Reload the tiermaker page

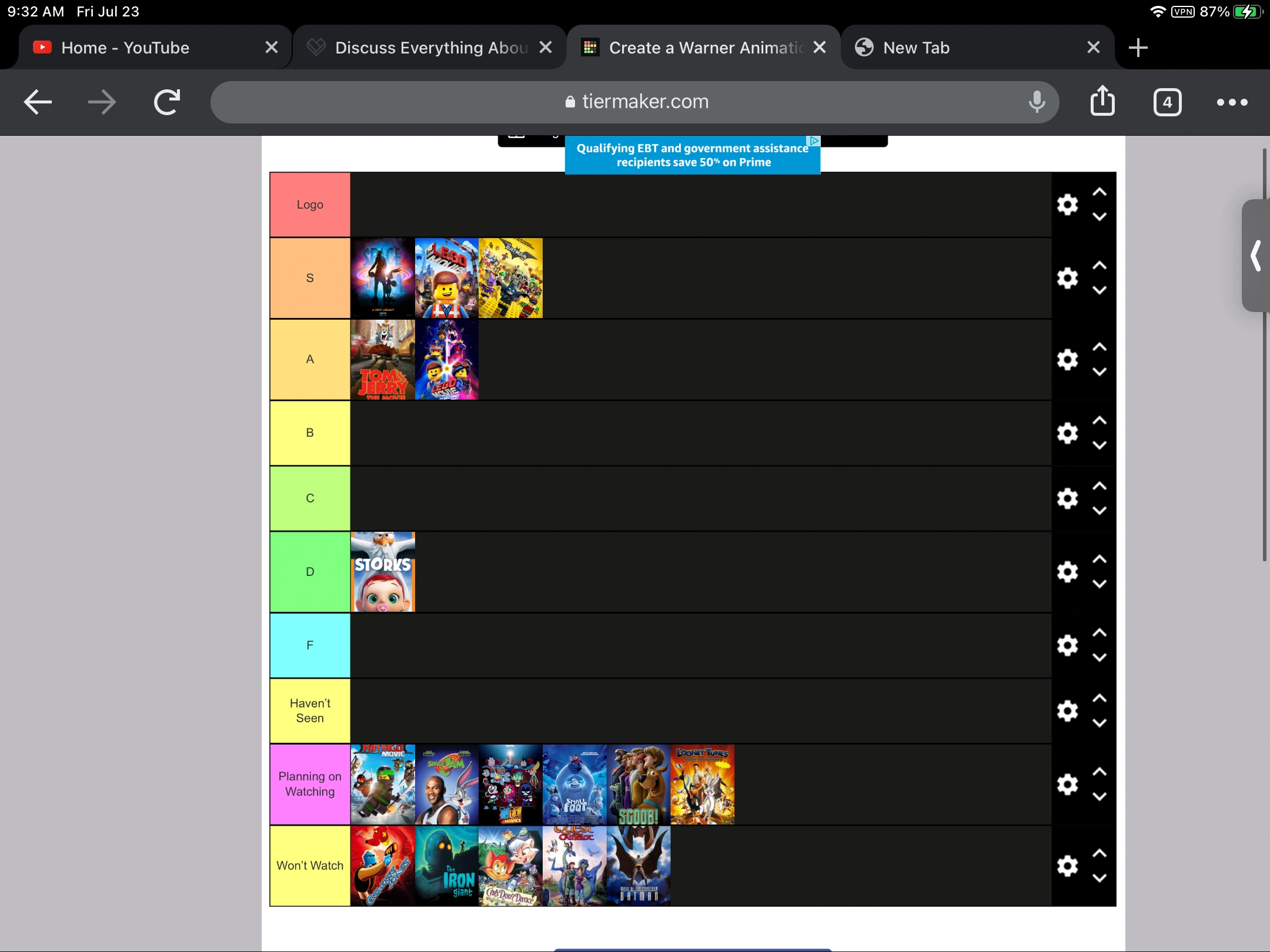(x=166, y=102)
